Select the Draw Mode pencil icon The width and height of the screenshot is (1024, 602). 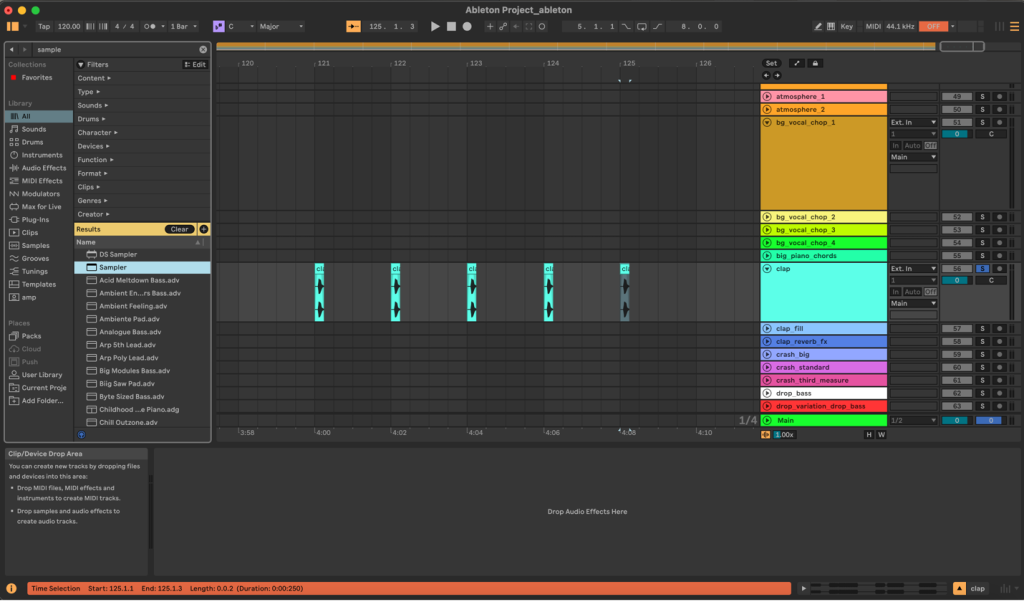coord(818,27)
